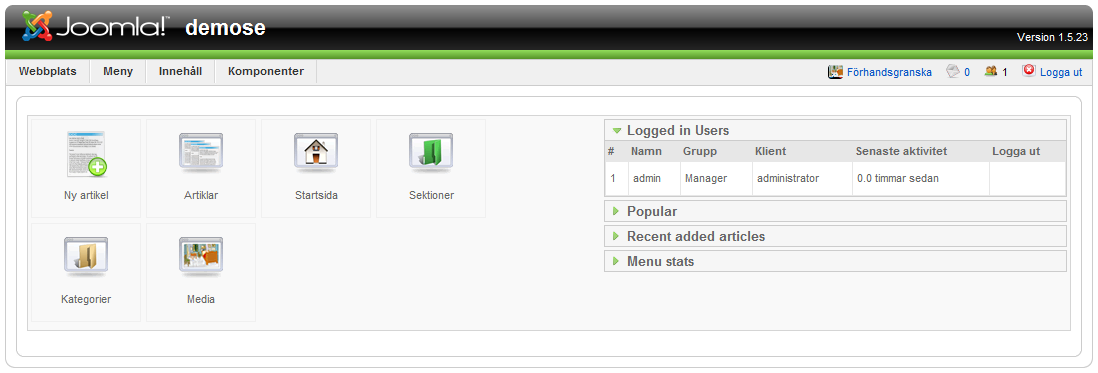The width and height of the screenshot is (1098, 373).
Task: Click the Förhandsgranska link
Action: 889,72
